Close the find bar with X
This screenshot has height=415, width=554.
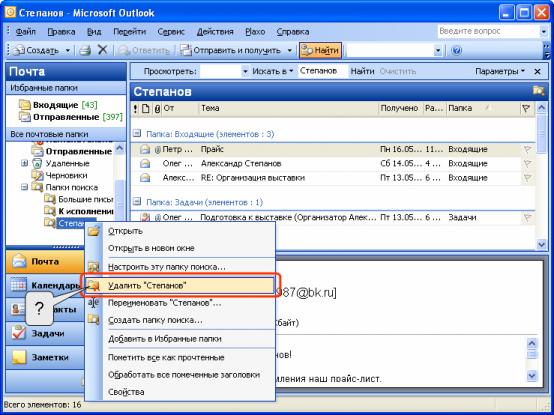point(537,72)
